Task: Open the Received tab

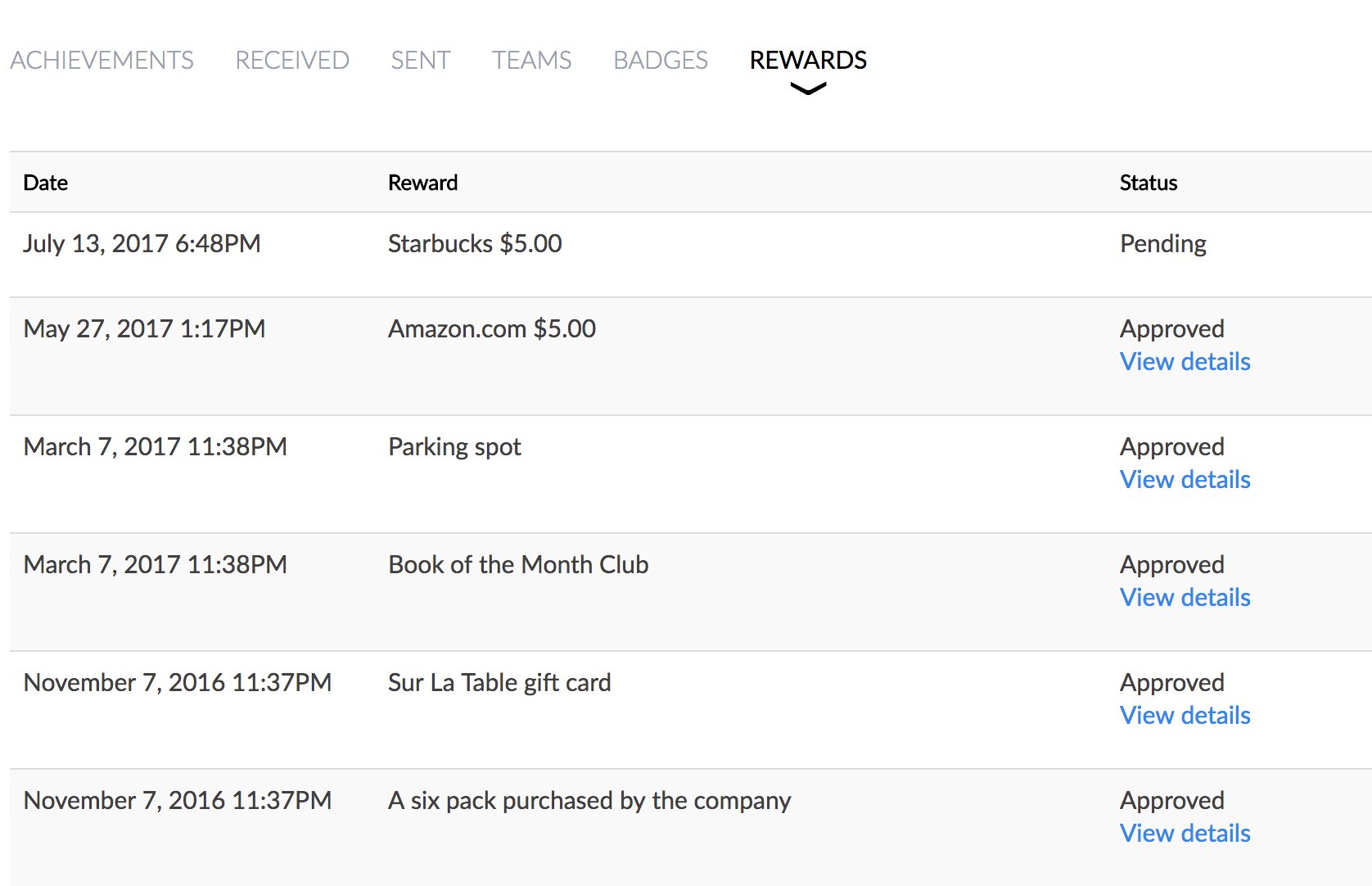Action: click(x=292, y=60)
